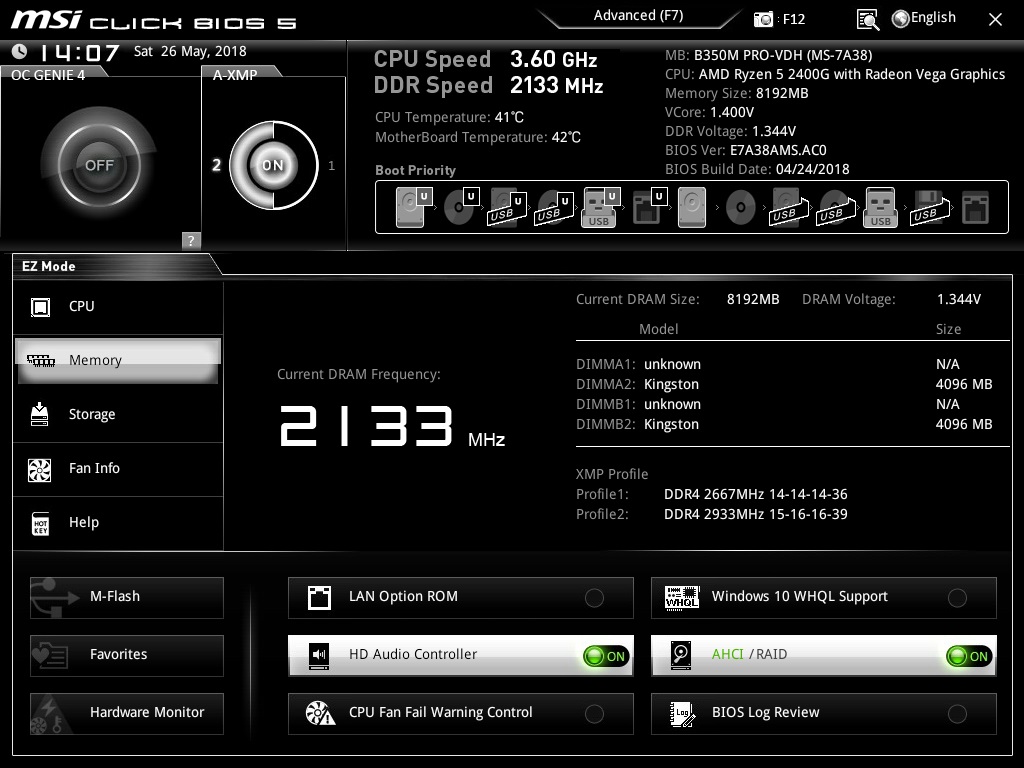Click the Hot Key icon beside Help
1024x768 pixels.
click(x=40, y=523)
